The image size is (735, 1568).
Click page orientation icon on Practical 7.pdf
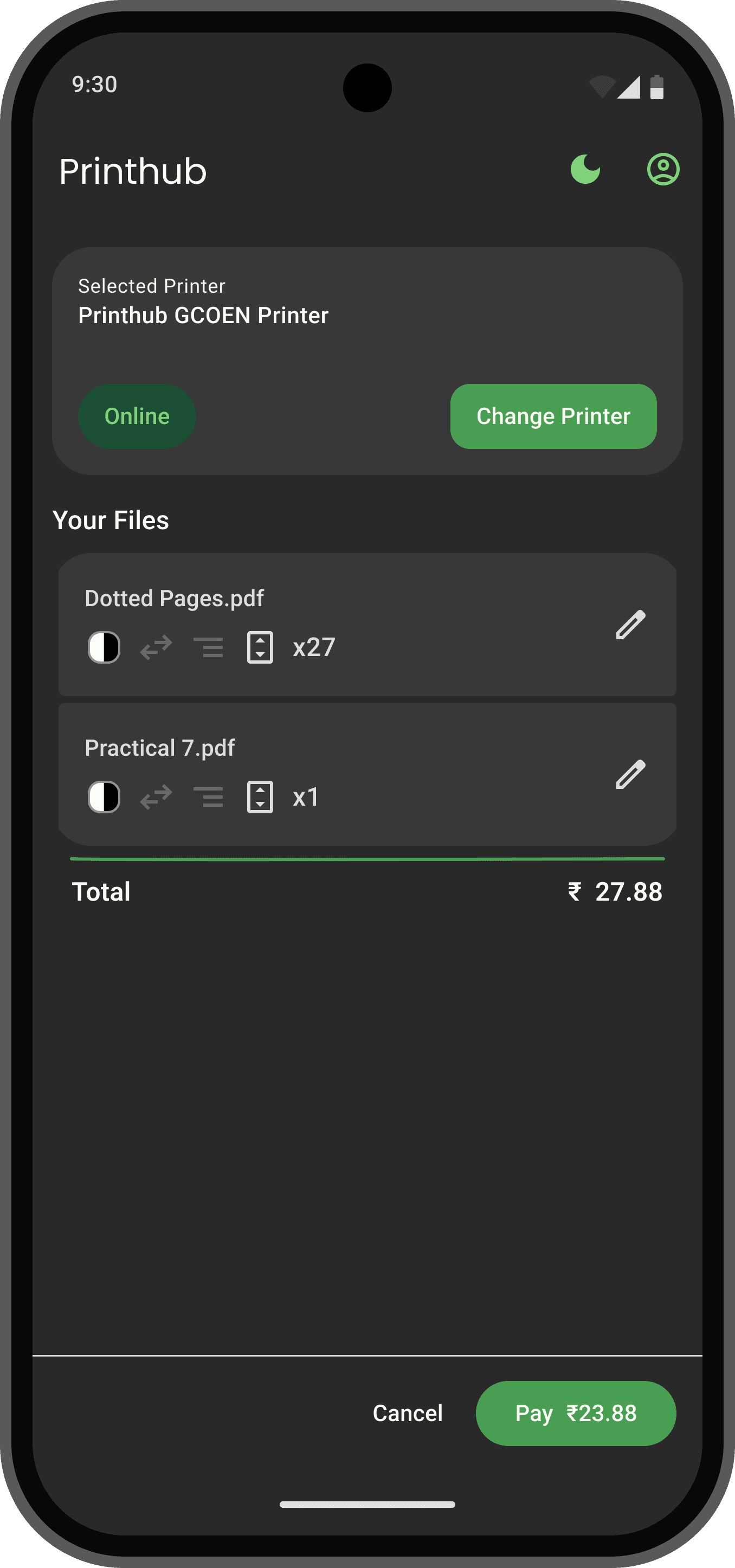(x=260, y=797)
